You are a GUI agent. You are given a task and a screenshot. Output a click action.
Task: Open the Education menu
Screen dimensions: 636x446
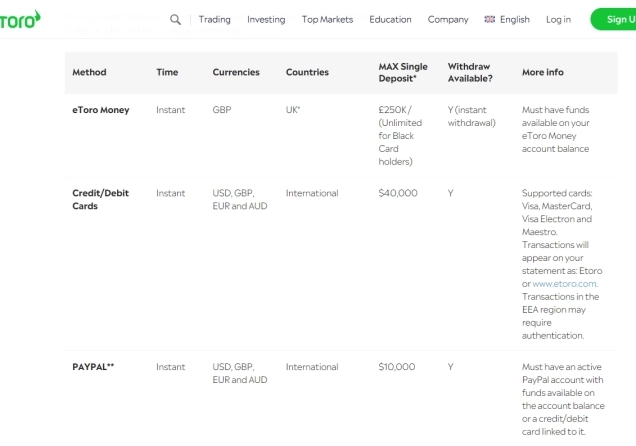390,19
